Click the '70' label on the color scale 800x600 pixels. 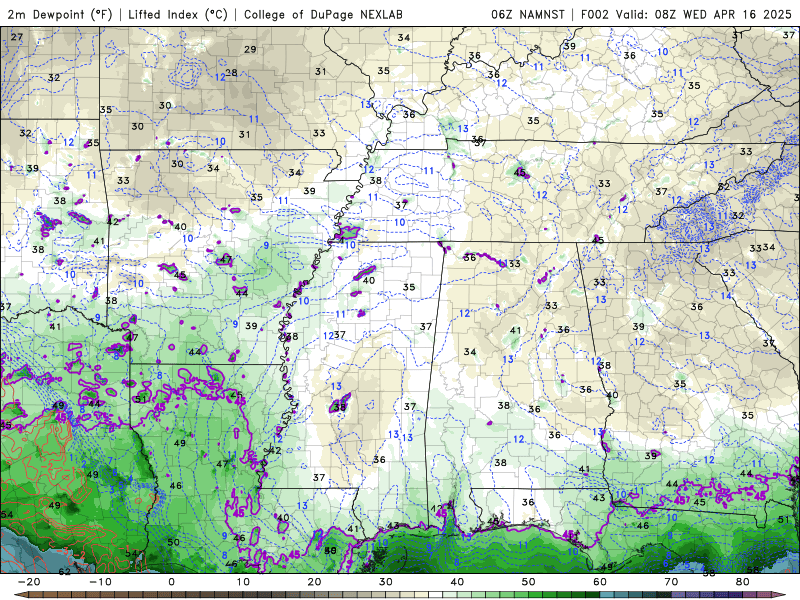[671, 582]
